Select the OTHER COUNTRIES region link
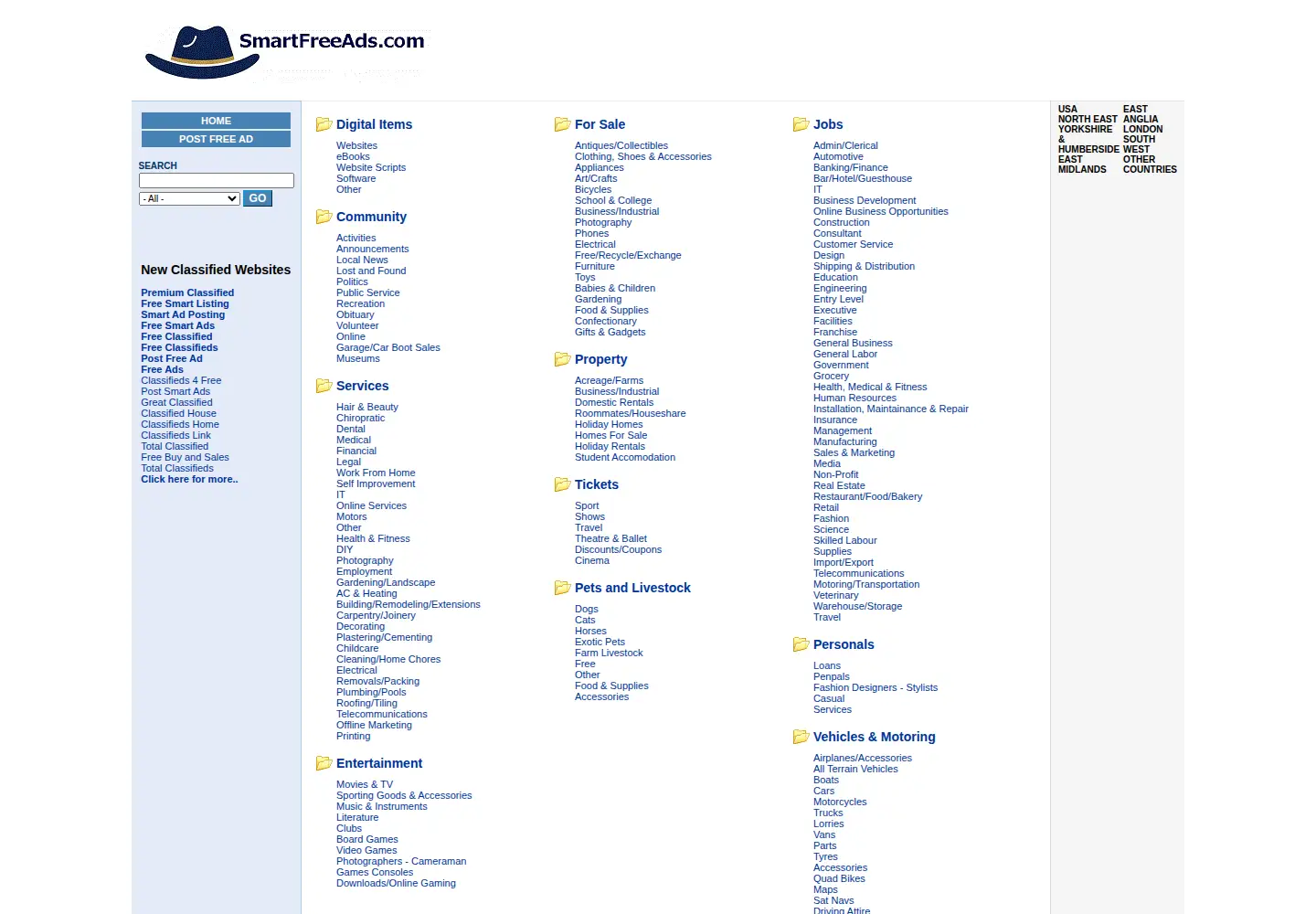 pyautogui.click(x=1150, y=165)
